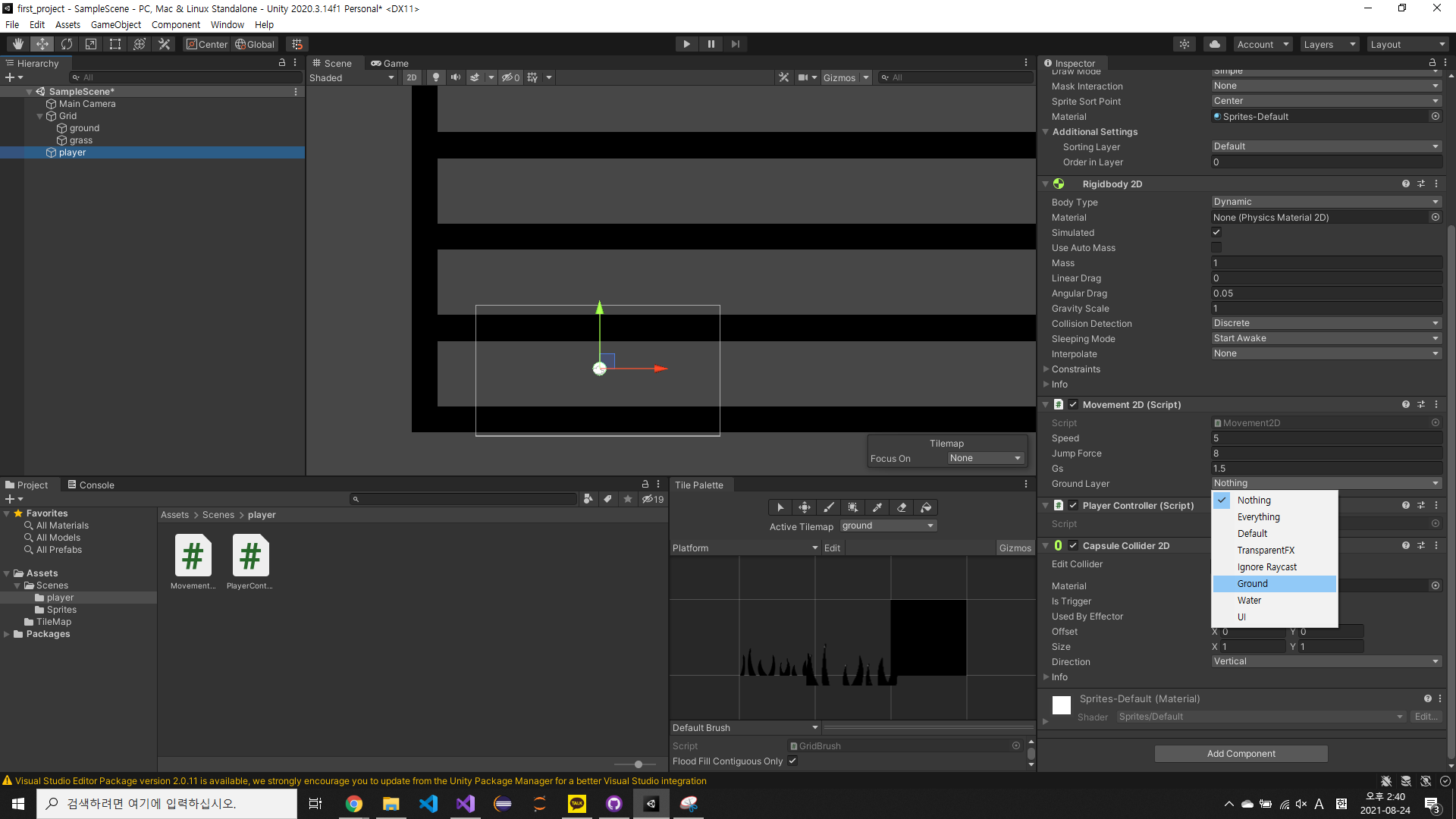Click the Gizmos button in Tile Palette
The width and height of the screenshot is (1456, 819).
click(1015, 548)
